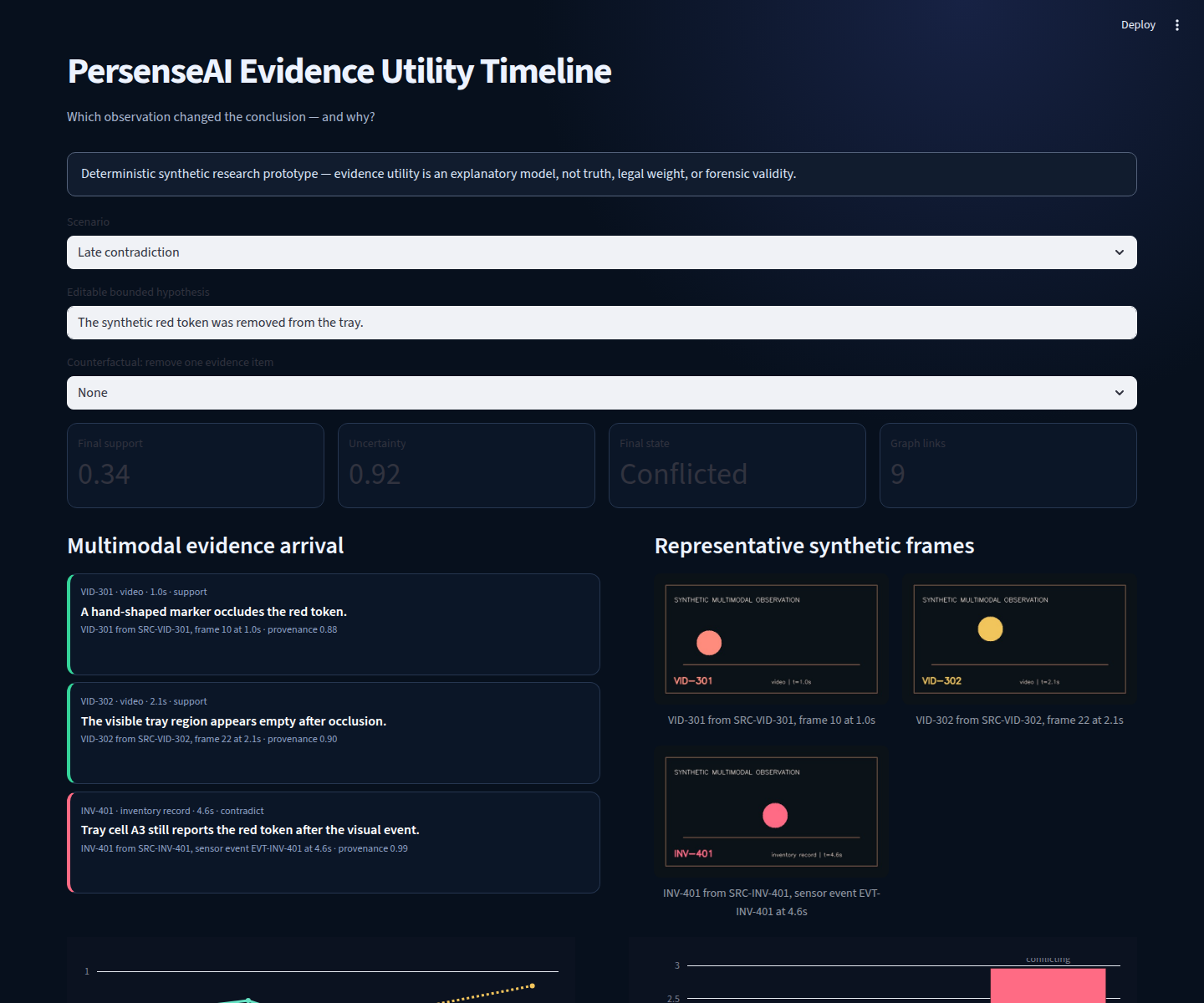Click the provenance 0.99 line for INV-401
This screenshot has width=1204, height=1003.
[x=244, y=848]
